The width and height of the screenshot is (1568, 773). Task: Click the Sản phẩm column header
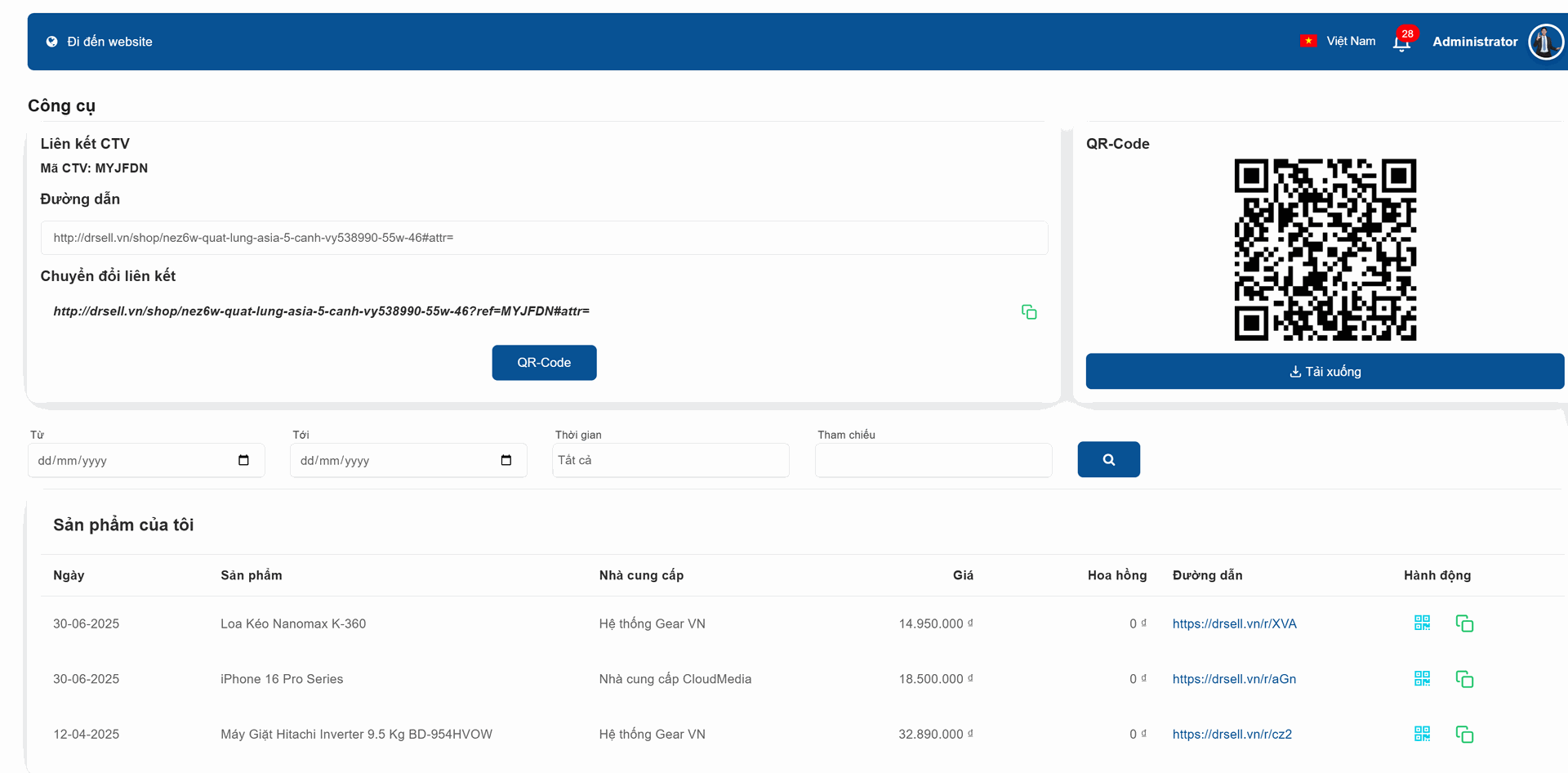pyautogui.click(x=252, y=575)
